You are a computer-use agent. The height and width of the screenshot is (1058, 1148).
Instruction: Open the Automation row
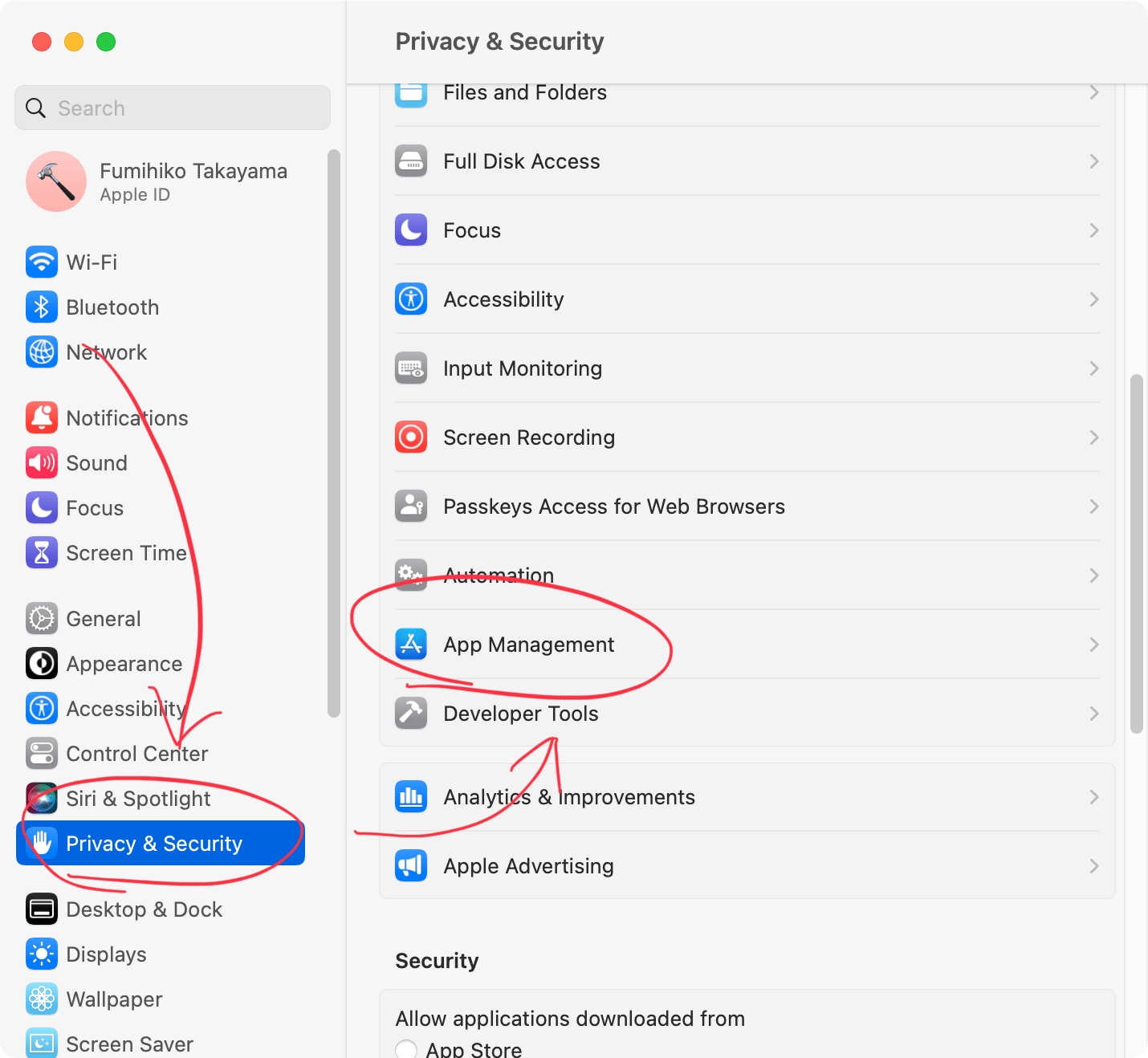point(747,576)
